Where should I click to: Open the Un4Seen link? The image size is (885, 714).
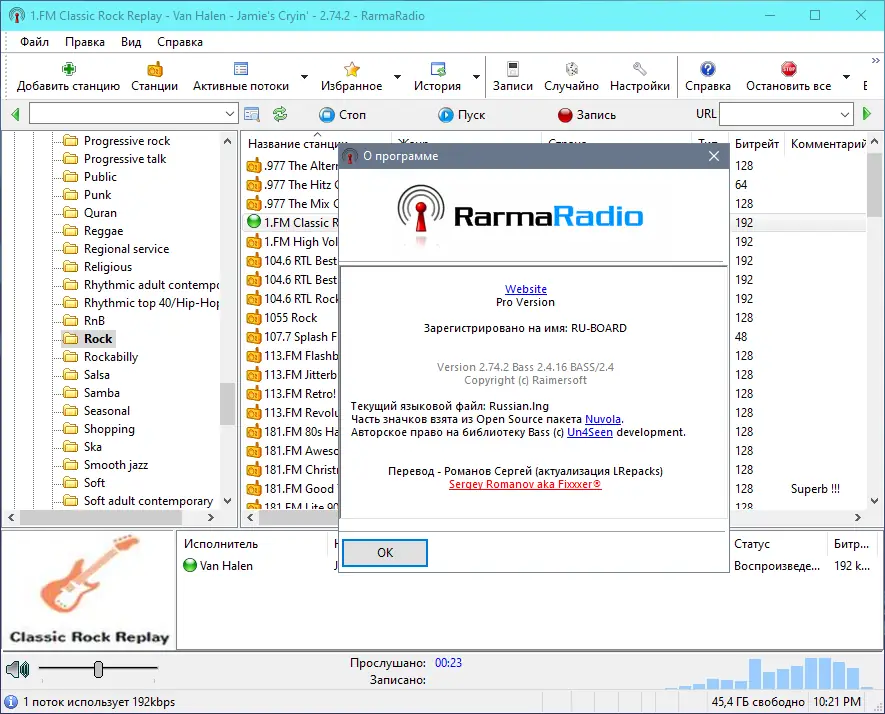click(590, 432)
